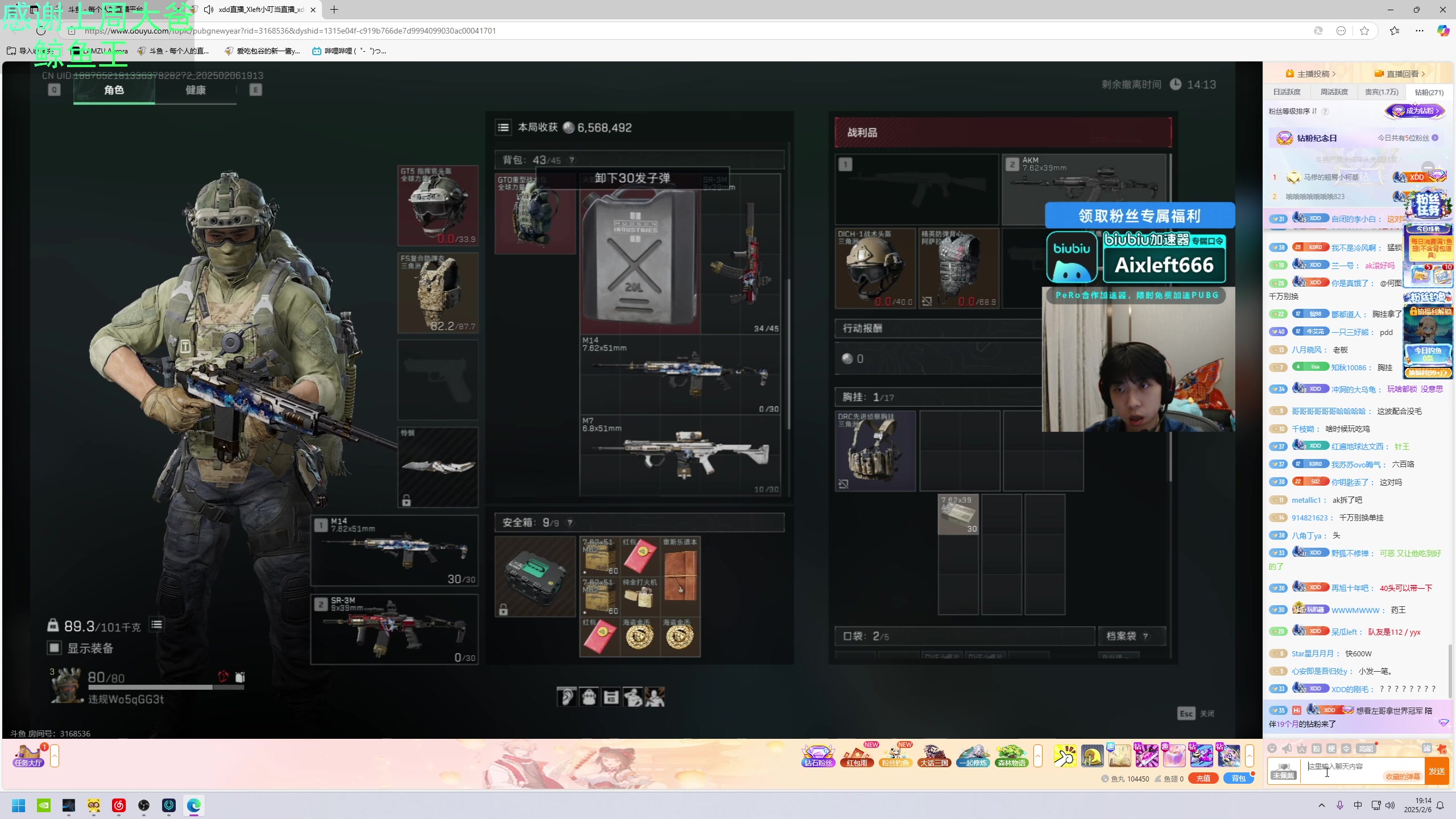Select the 角色 tab in game
Screen dimensions: 1456x819
tap(114, 90)
